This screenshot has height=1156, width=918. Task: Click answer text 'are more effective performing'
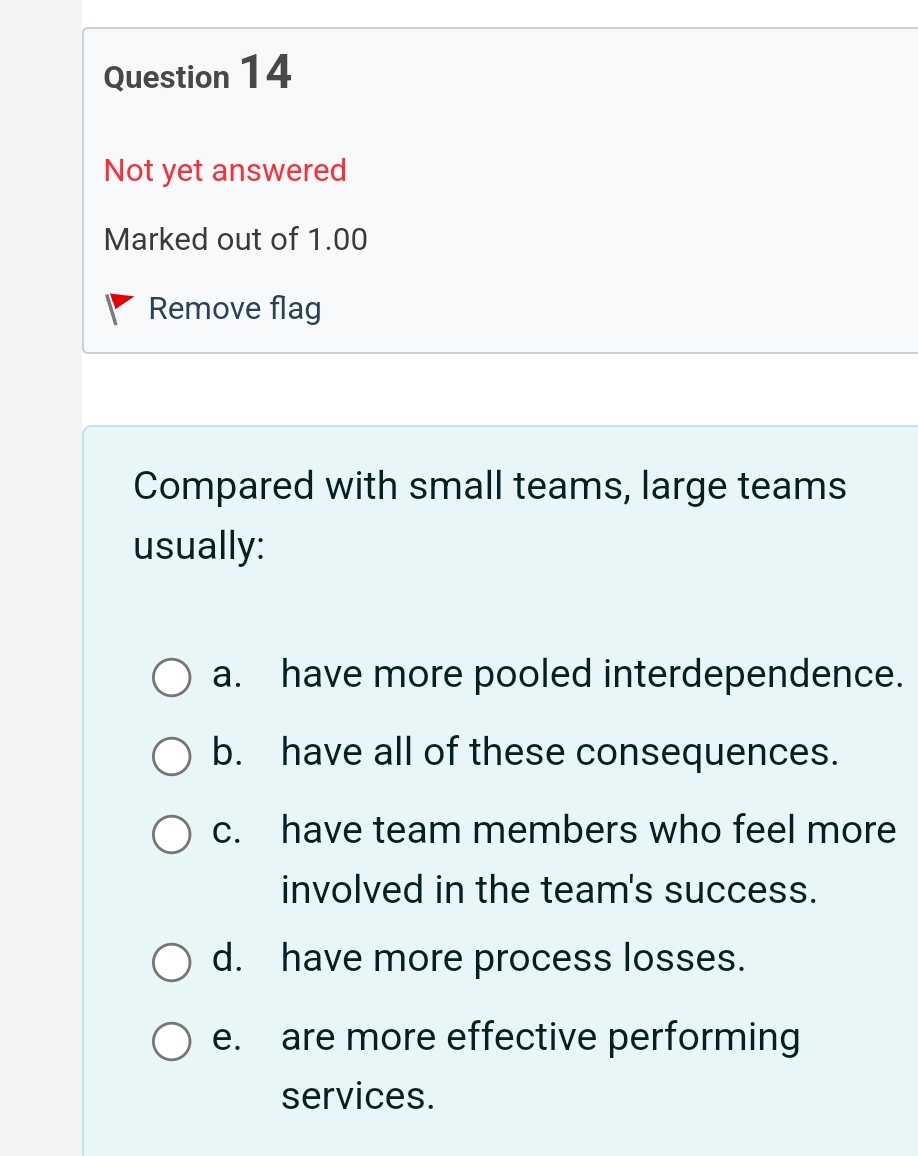(x=541, y=1036)
